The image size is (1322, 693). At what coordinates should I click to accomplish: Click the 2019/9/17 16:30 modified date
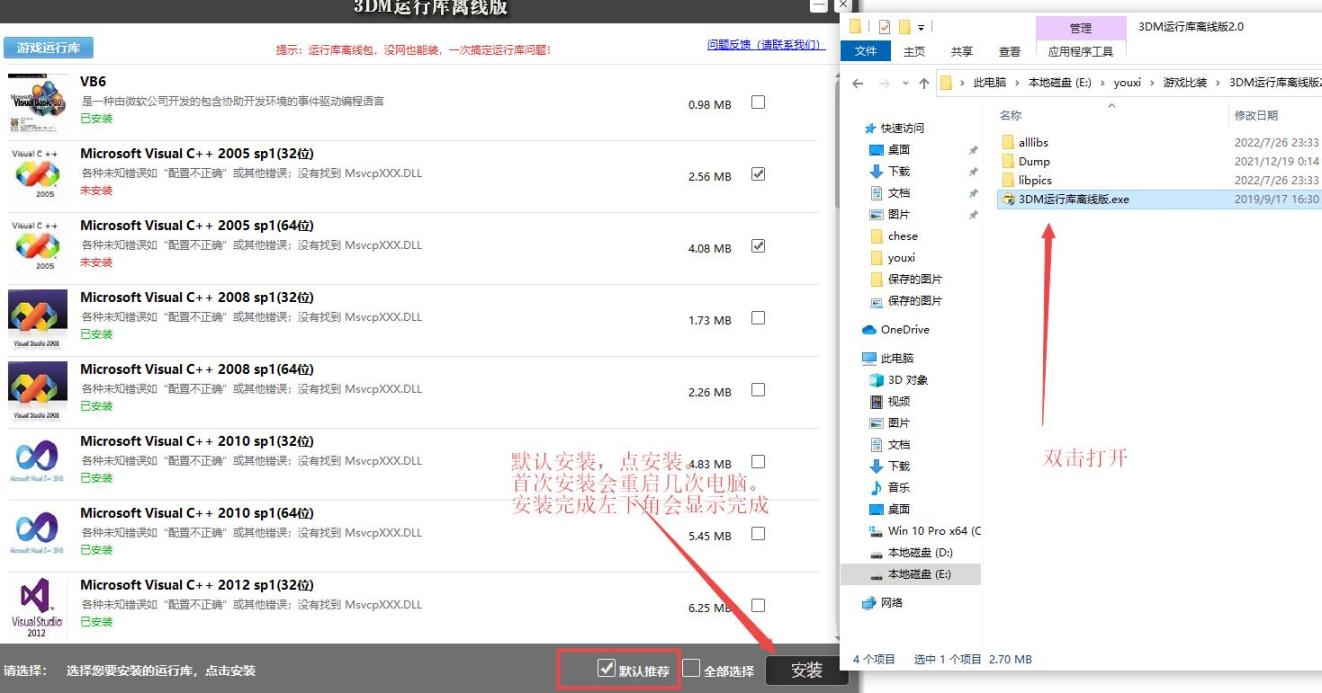coord(1277,199)
